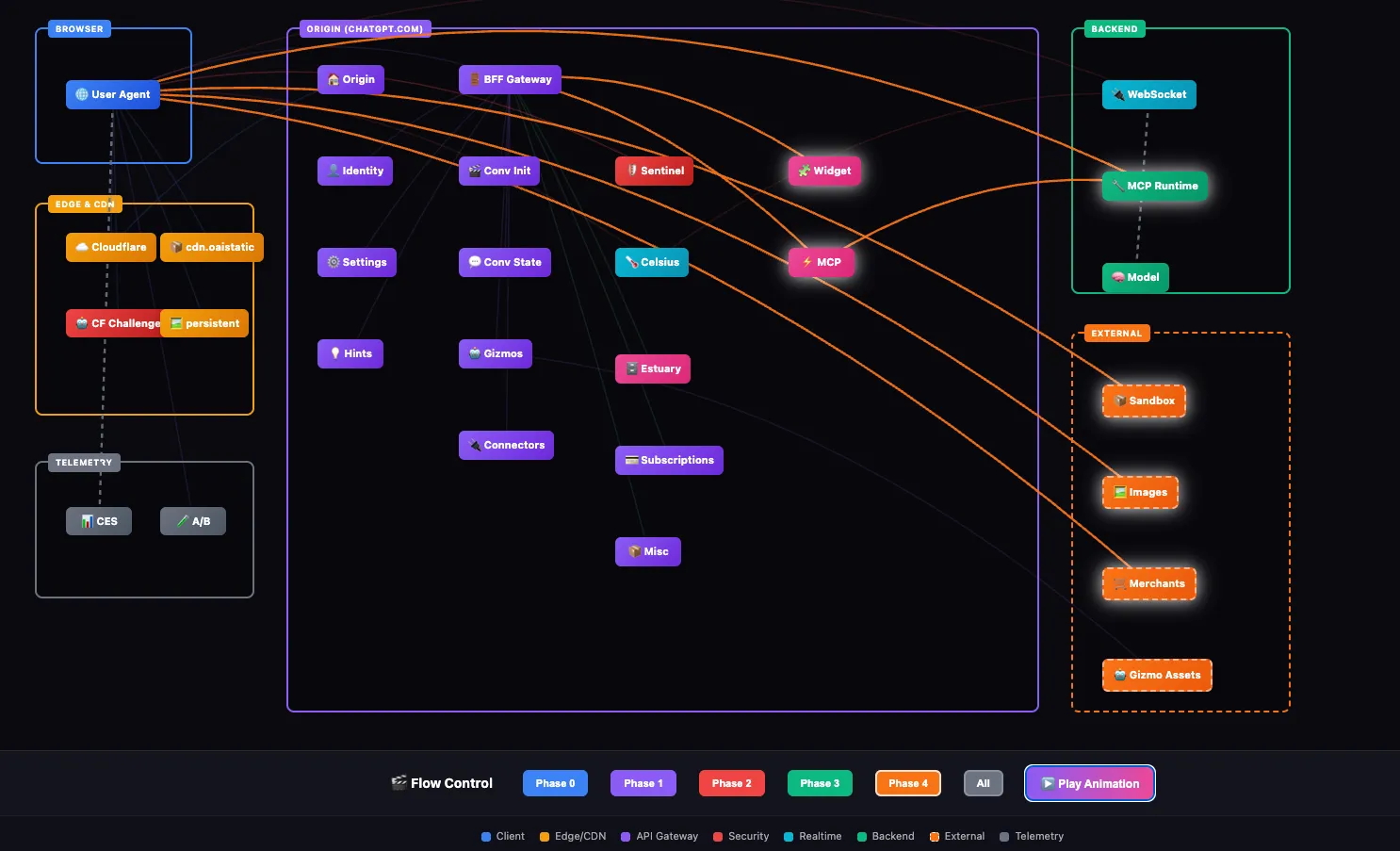Open the CF Challenge node
1400x851 pixels.
tap(113, 323)
